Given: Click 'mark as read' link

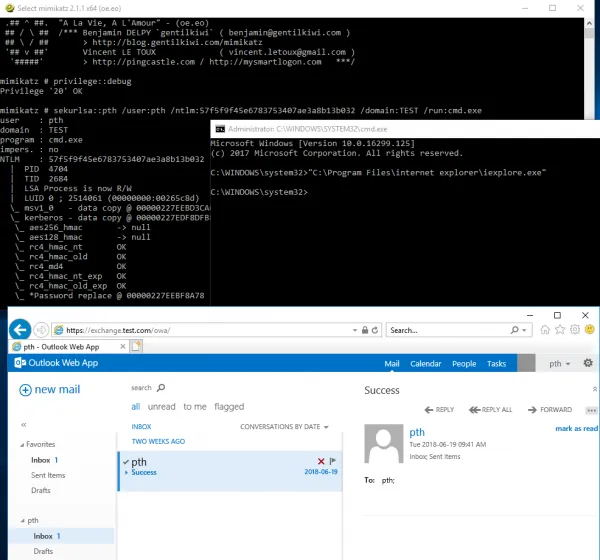Looking at the screenshot, I should (576, 429).
